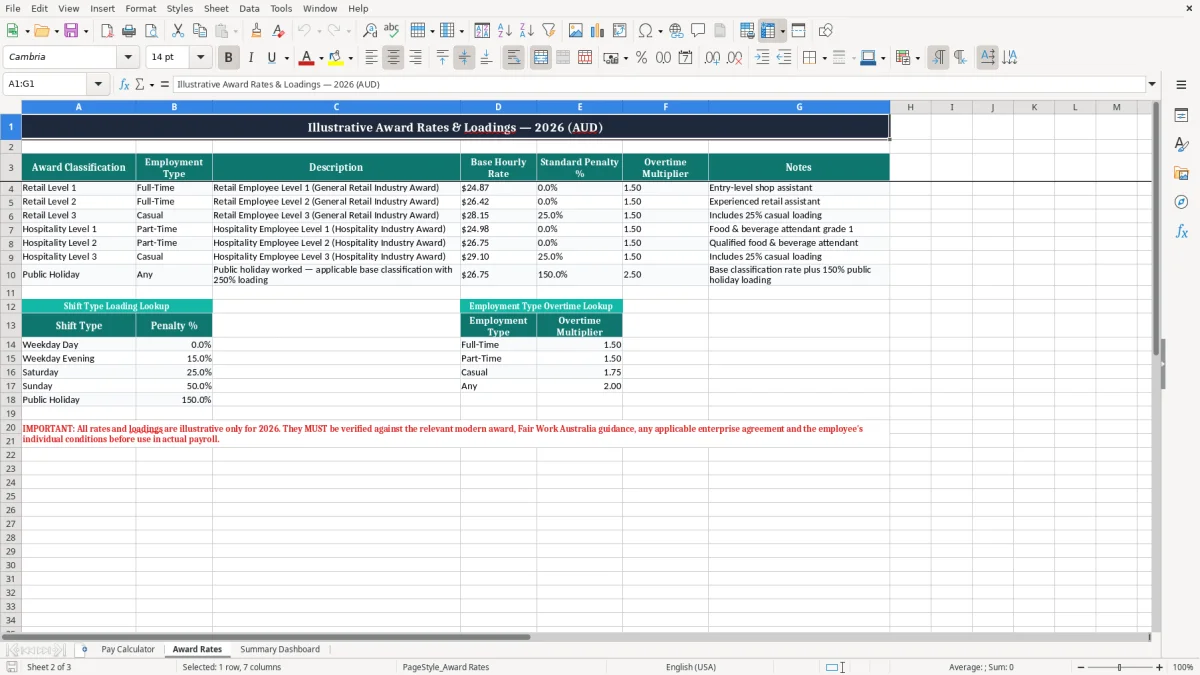The image size is (1200, 675).
Task: Click zoom out minus button
Action: click(x=1081, y=667)
